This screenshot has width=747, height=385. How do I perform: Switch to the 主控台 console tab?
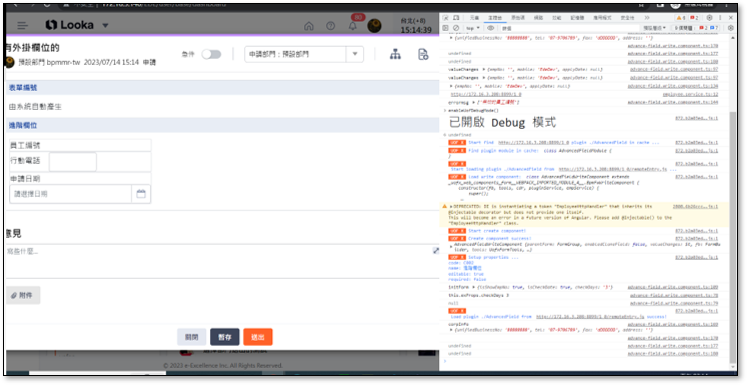coord(495,18)
